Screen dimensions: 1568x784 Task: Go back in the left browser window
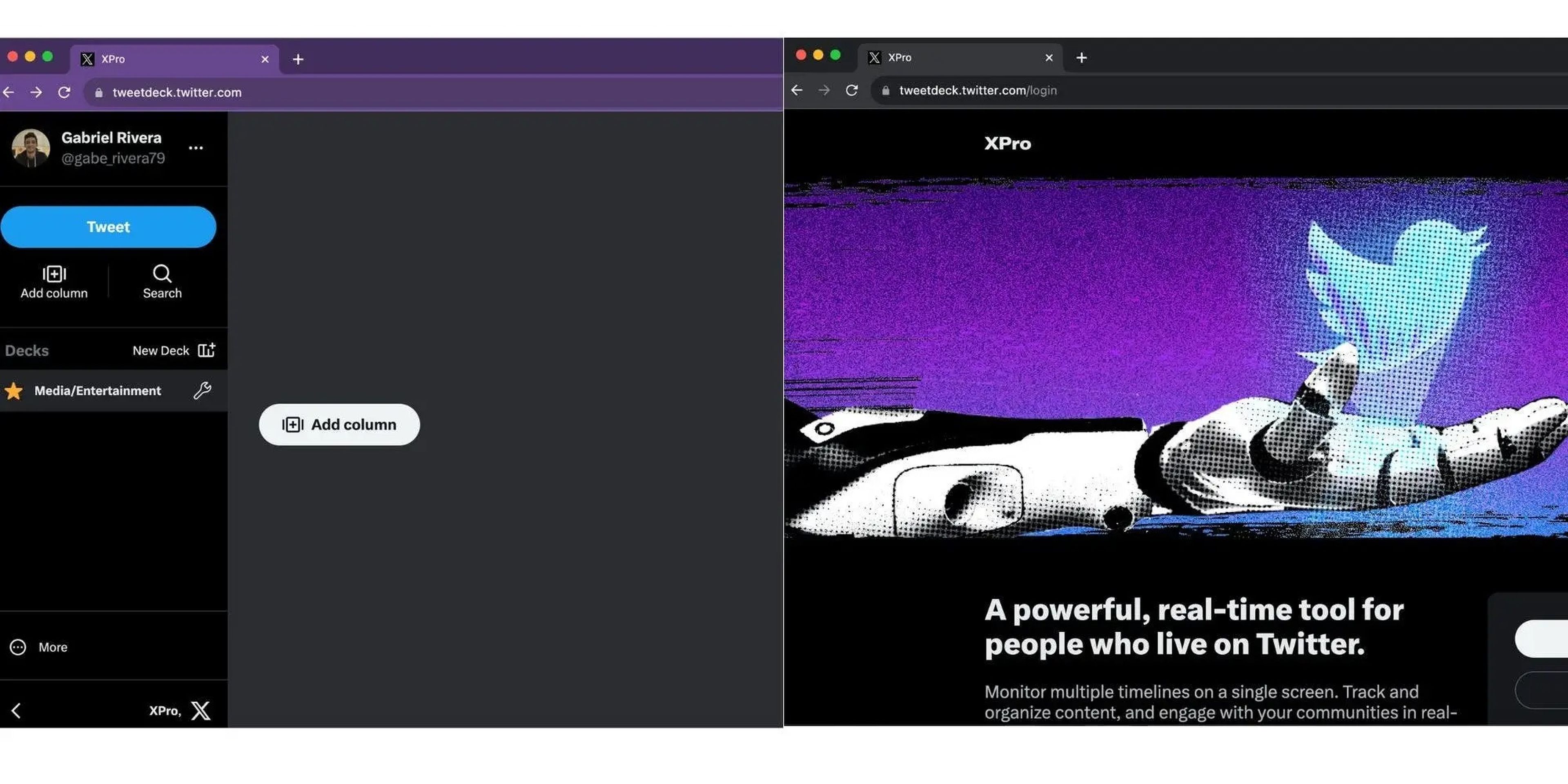point(9,92)
